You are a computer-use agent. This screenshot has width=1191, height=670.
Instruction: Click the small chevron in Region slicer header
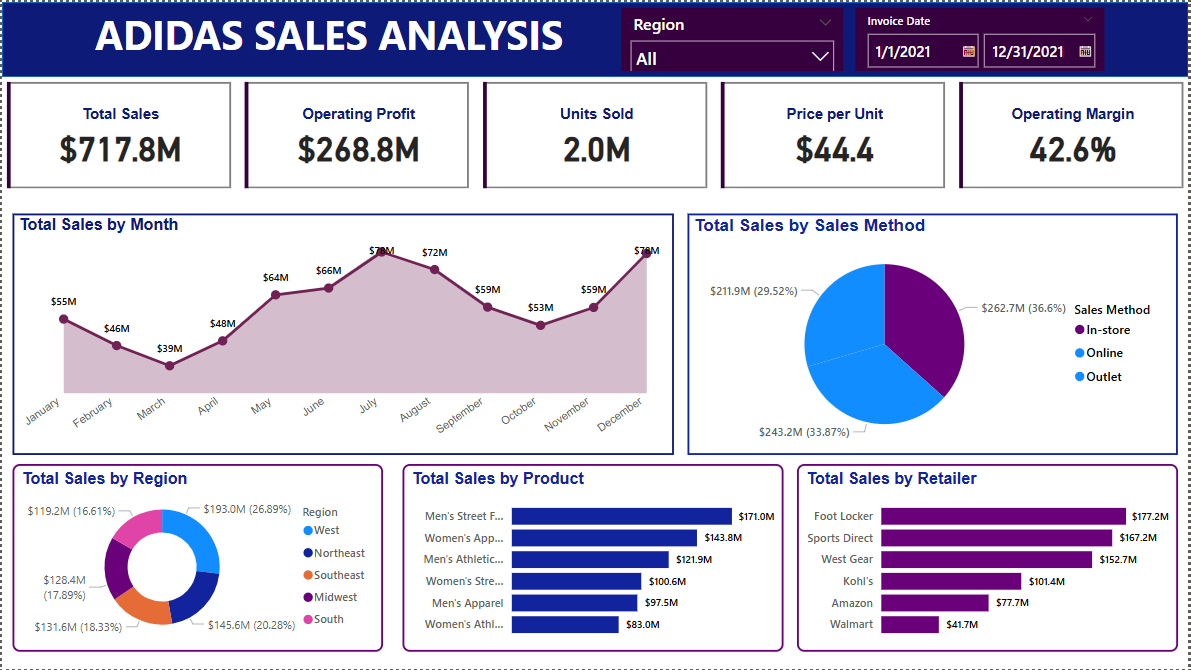[825, 22]
